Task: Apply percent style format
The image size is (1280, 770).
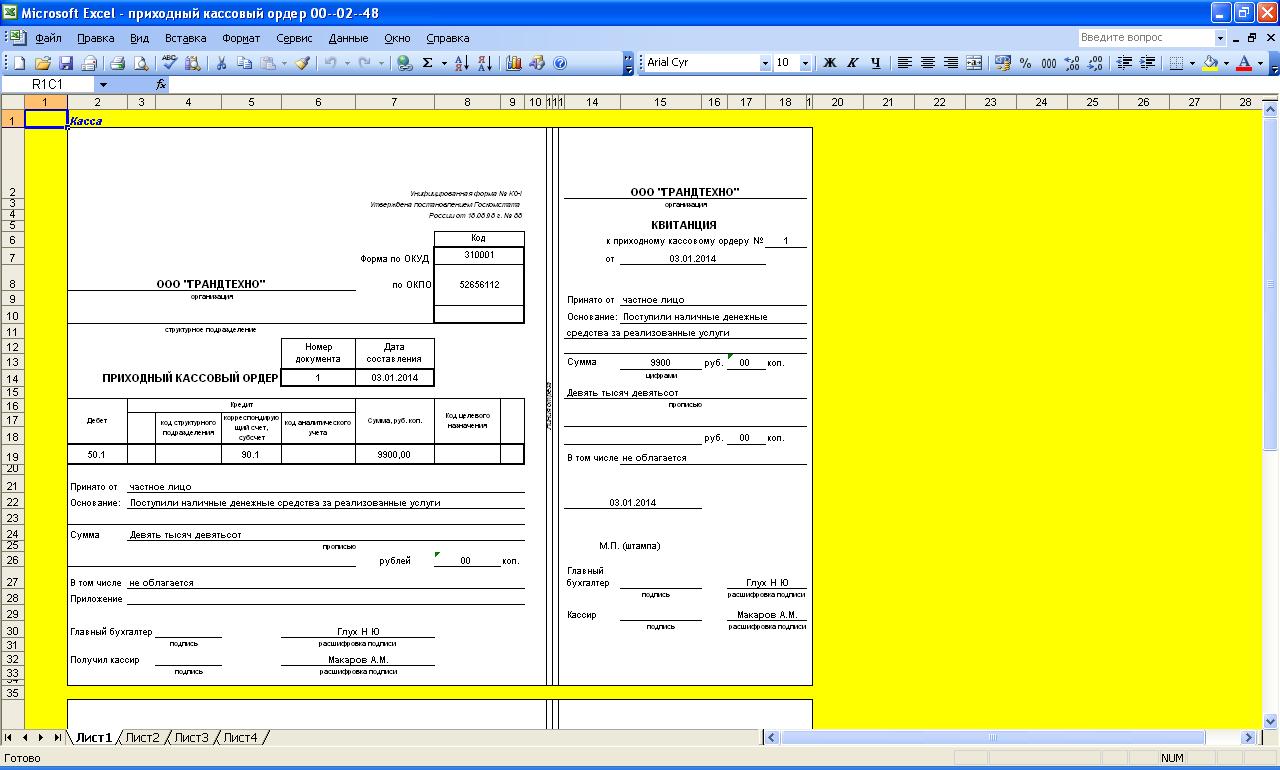Action: tap(1025, 63)
